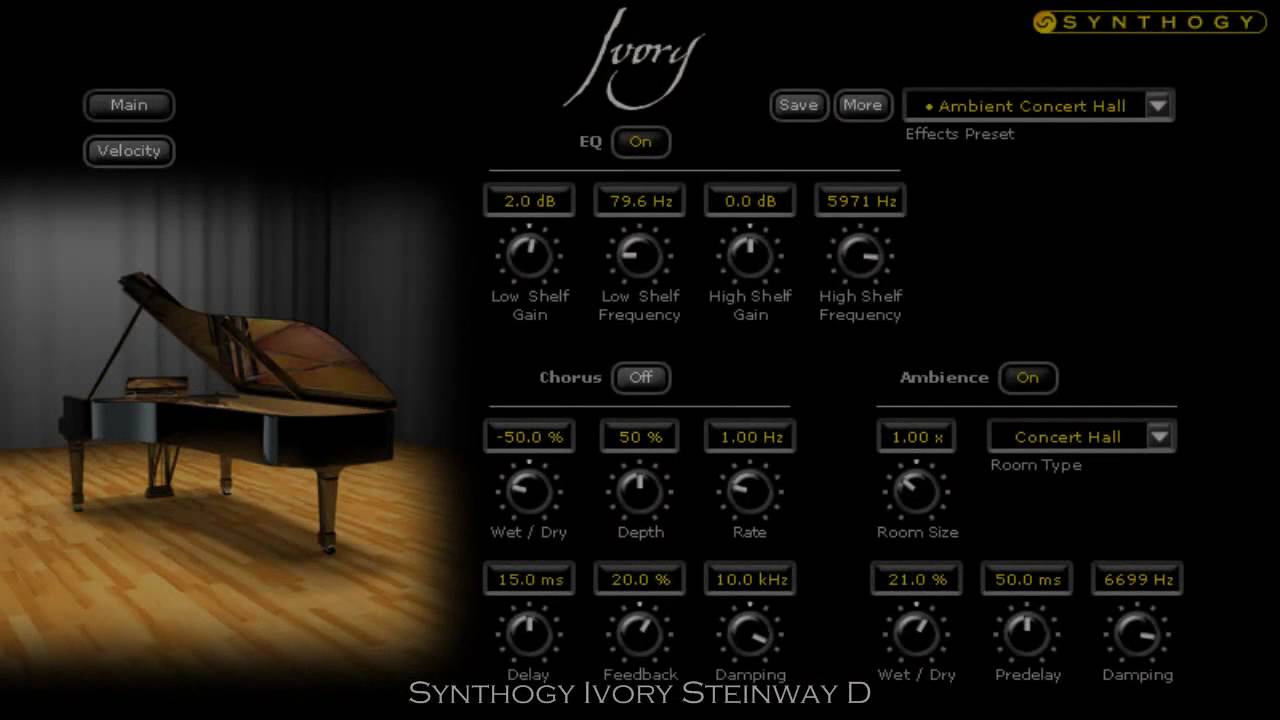Image resolution: width=1280 pixels, height=720 pixels.
Task: Select the 6699 Hz Damping value field
Action: (1137, 579)
